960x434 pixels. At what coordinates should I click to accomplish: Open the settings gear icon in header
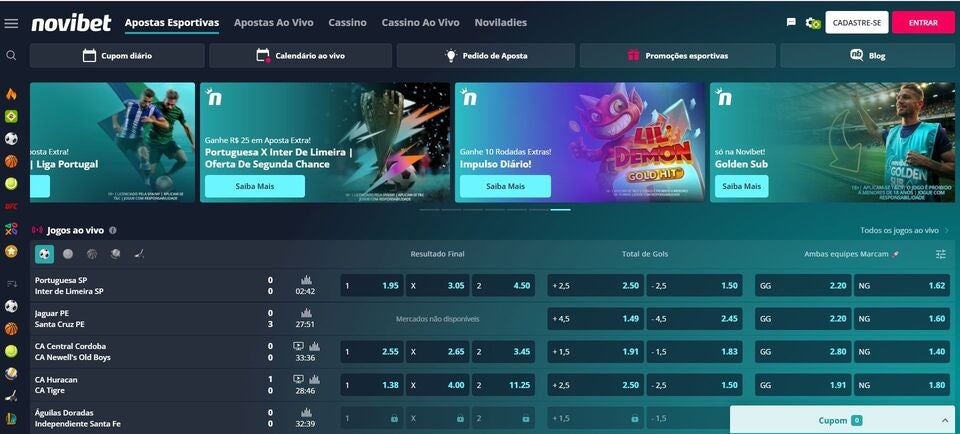click(812, 23)
